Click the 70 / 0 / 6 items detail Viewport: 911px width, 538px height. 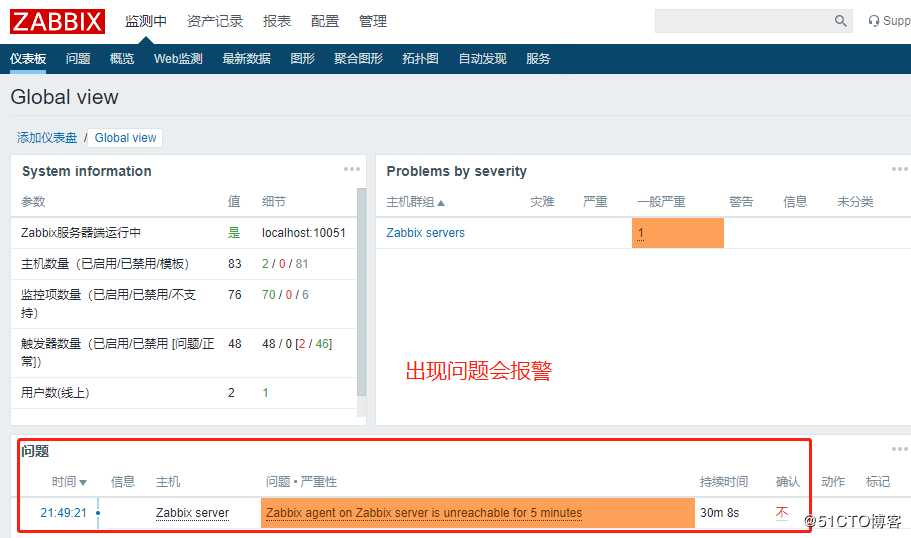[285, 295]
